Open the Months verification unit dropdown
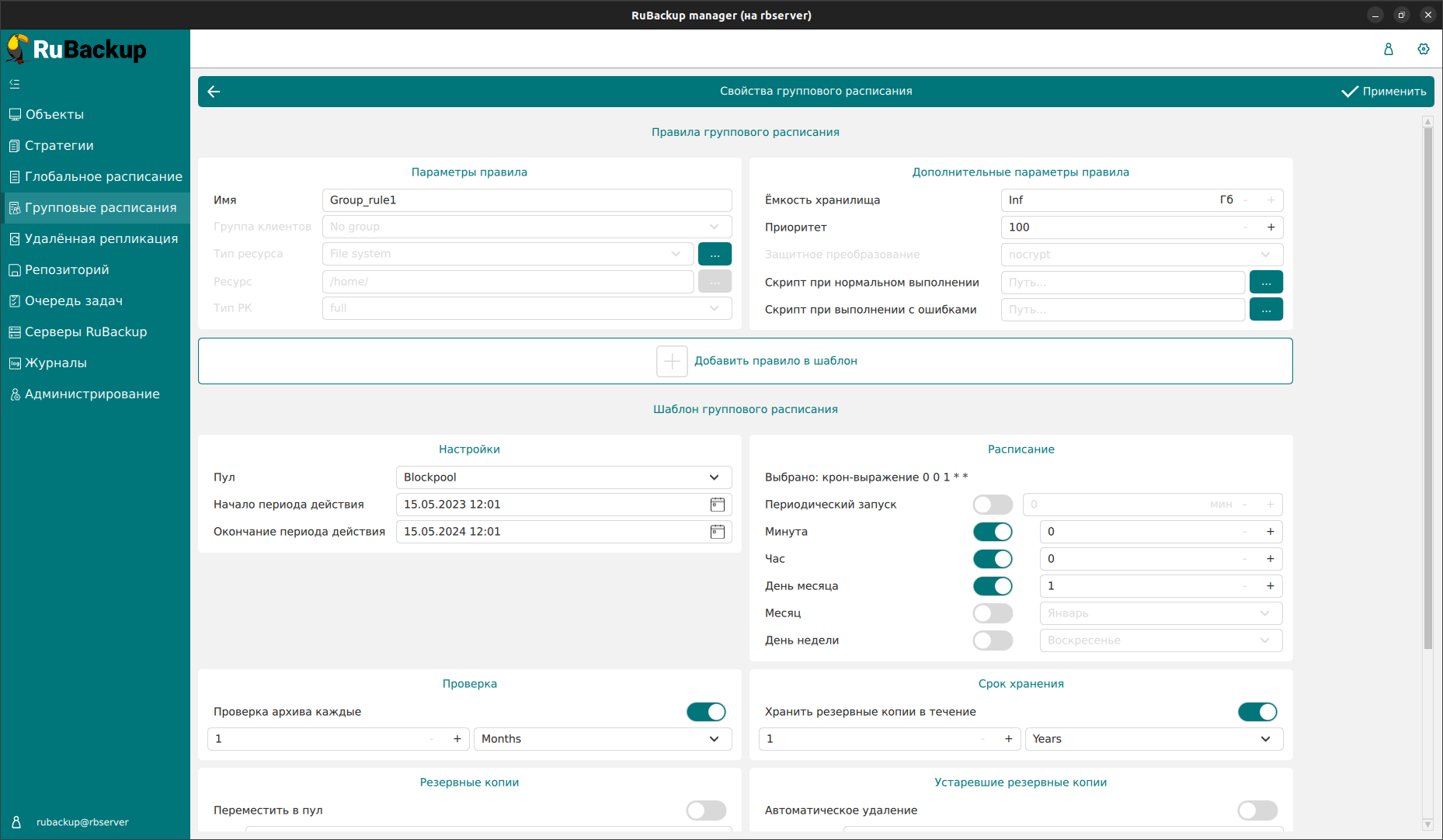The width and height of the screenshot is (1443, 840). (602, 739)
